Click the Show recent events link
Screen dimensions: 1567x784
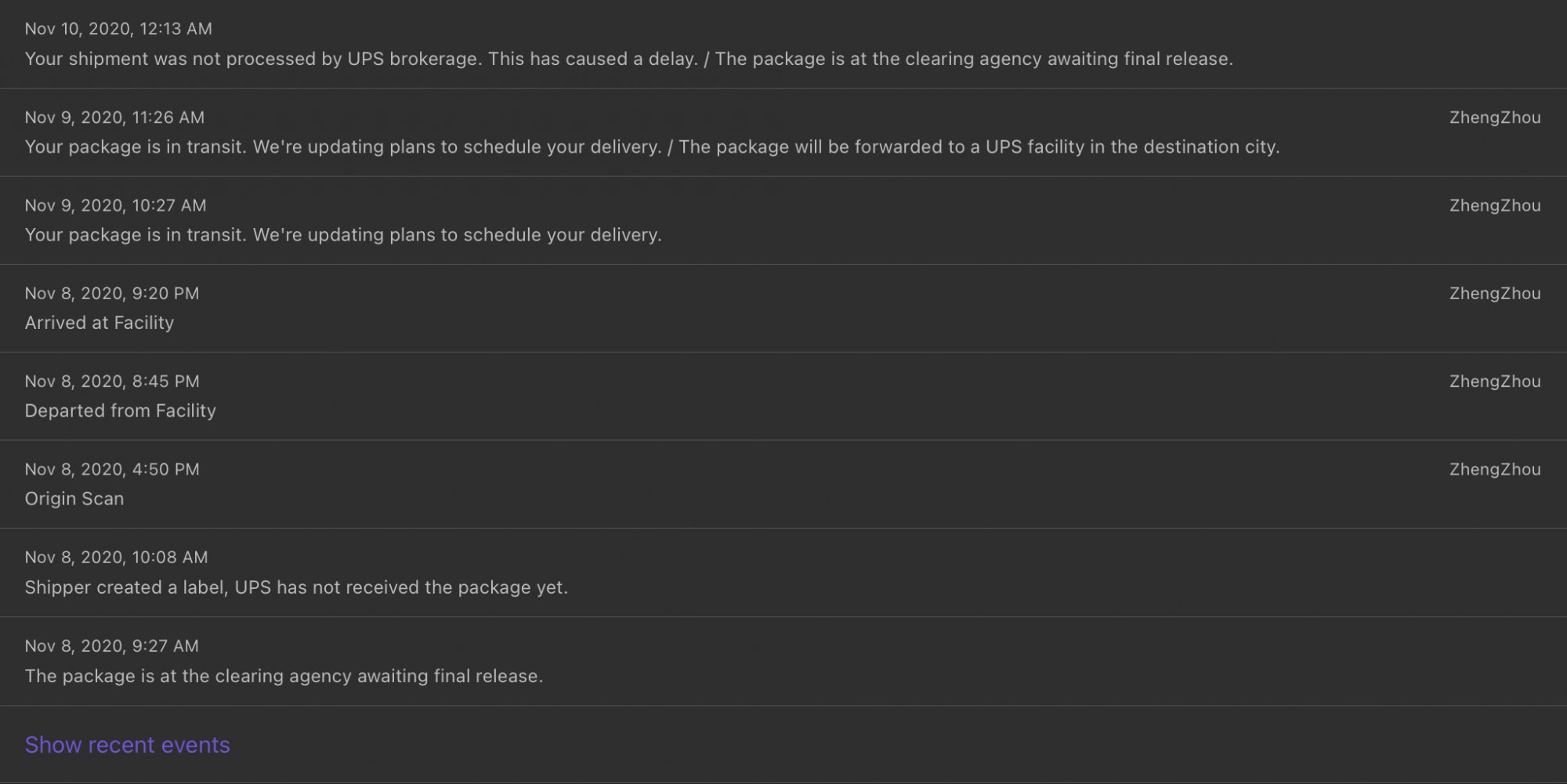click(x=128, y=745)
